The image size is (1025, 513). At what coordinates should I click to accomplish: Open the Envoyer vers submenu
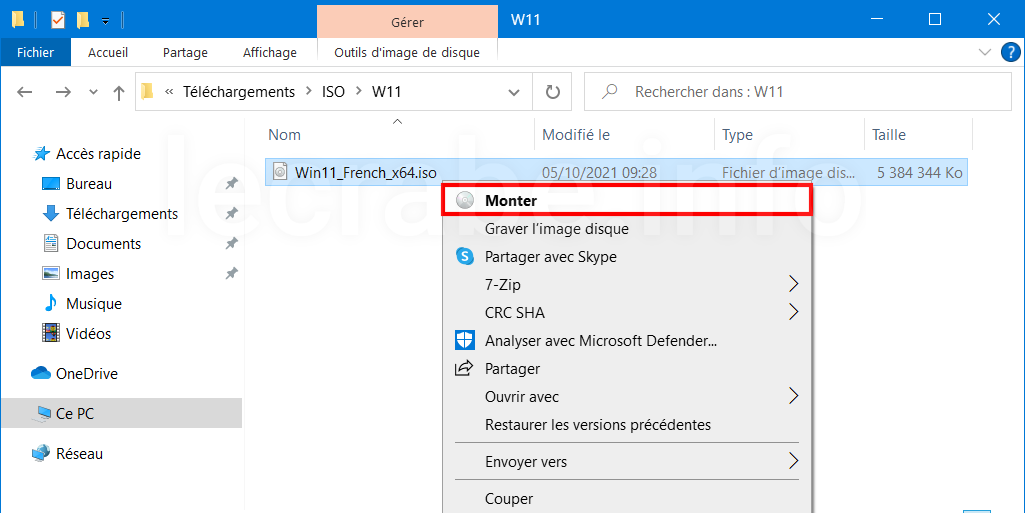(x=627, y=461)
